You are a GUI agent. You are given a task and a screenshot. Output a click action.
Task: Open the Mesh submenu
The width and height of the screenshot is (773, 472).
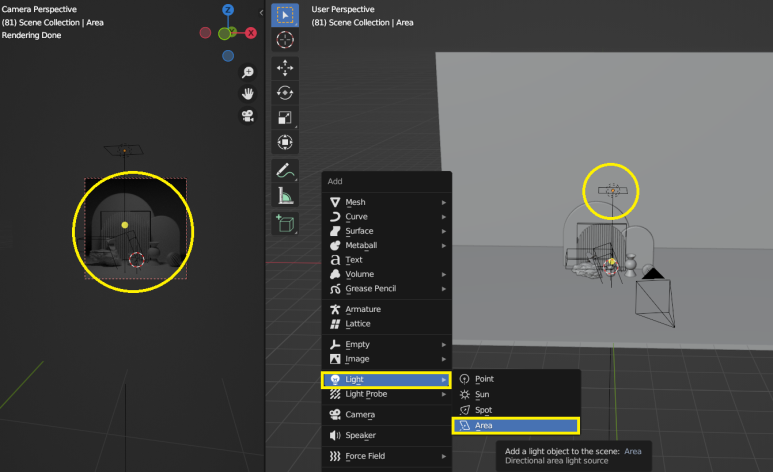click(387, 202)
